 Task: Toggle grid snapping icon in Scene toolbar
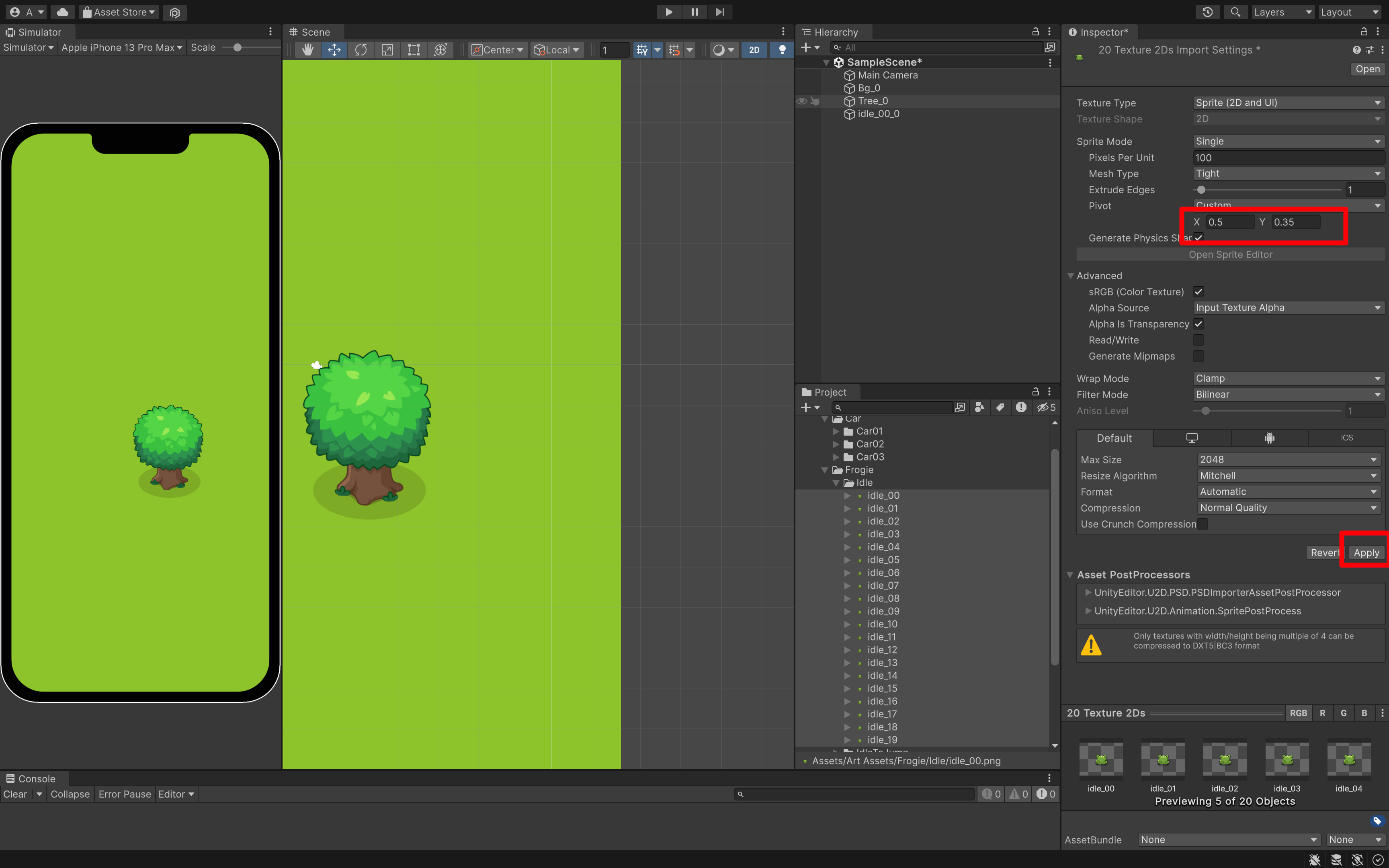pyautogui.click(x=642, y=50)
